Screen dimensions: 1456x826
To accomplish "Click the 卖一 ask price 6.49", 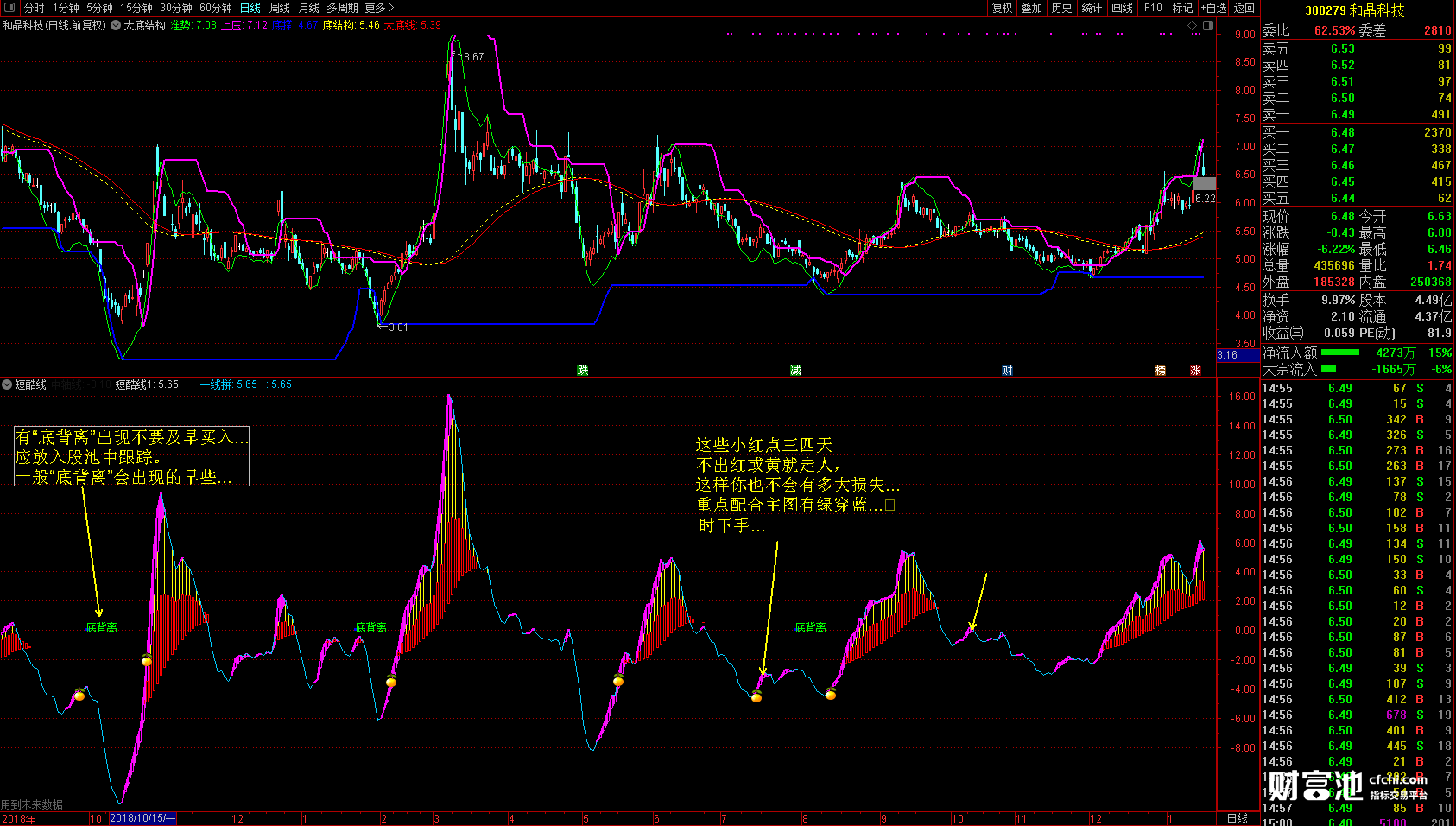I will 1342,114.
